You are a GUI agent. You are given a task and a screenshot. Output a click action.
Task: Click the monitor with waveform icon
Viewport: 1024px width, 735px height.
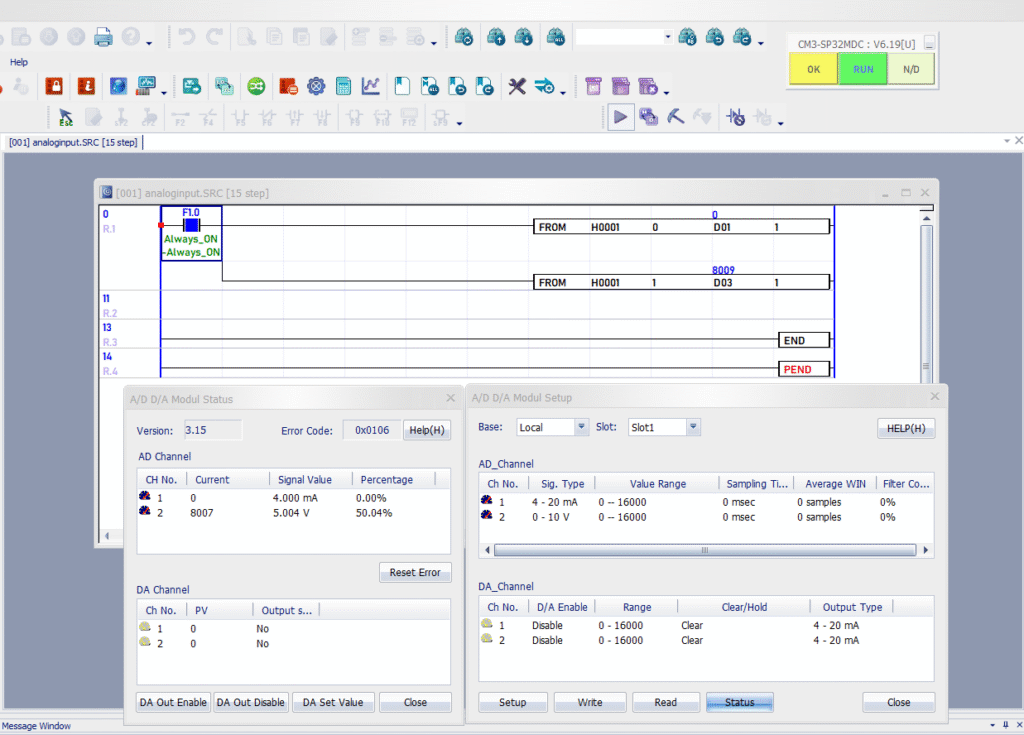tap(146, 86)
